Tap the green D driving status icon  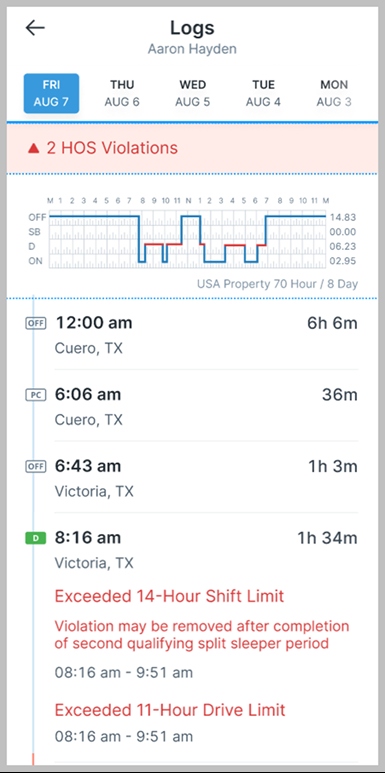pyautogui.click(x=35, y=538)
